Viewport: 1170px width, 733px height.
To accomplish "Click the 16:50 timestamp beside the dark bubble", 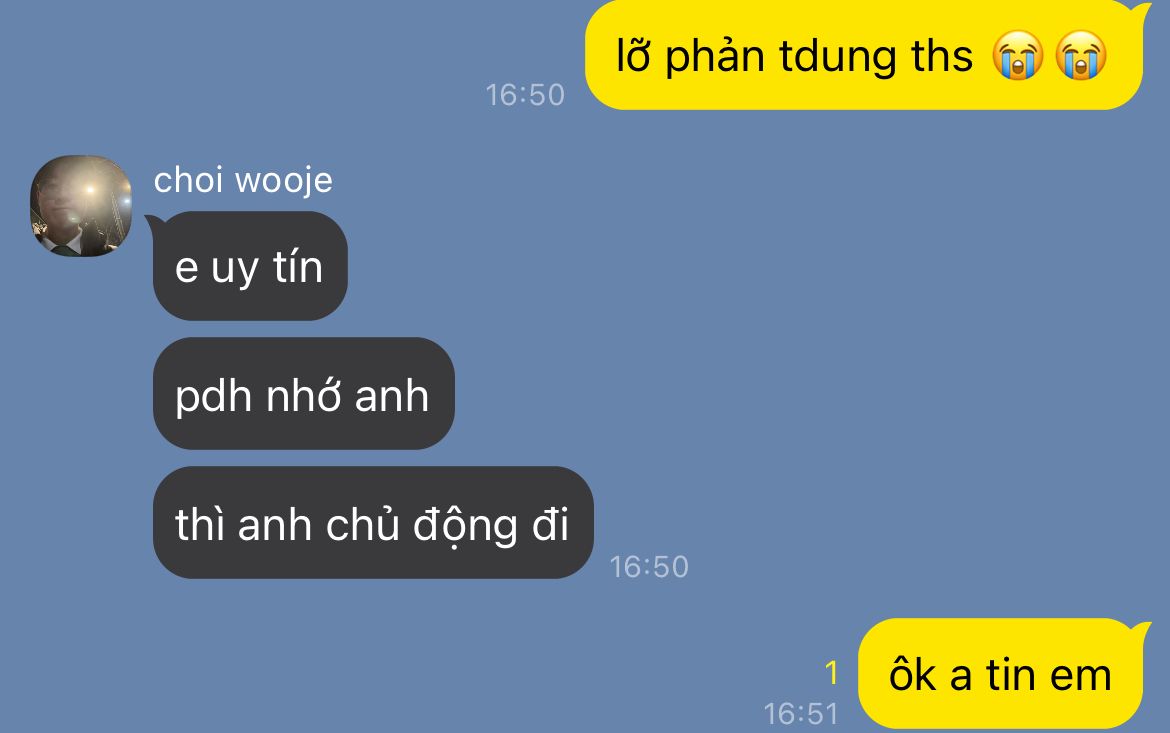I will (648, 567).
